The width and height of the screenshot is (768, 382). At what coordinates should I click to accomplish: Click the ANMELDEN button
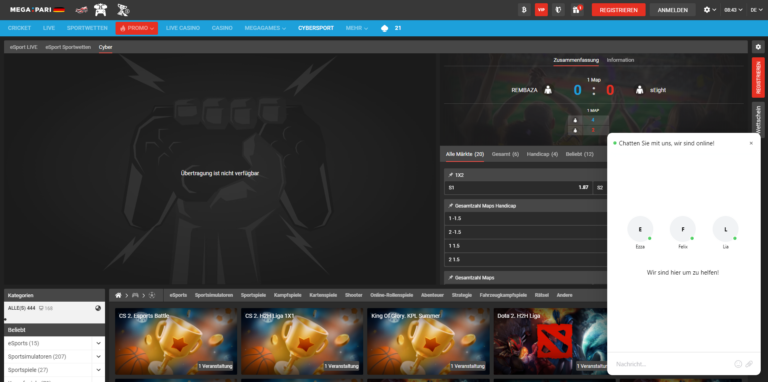click(x=672, y=10)
